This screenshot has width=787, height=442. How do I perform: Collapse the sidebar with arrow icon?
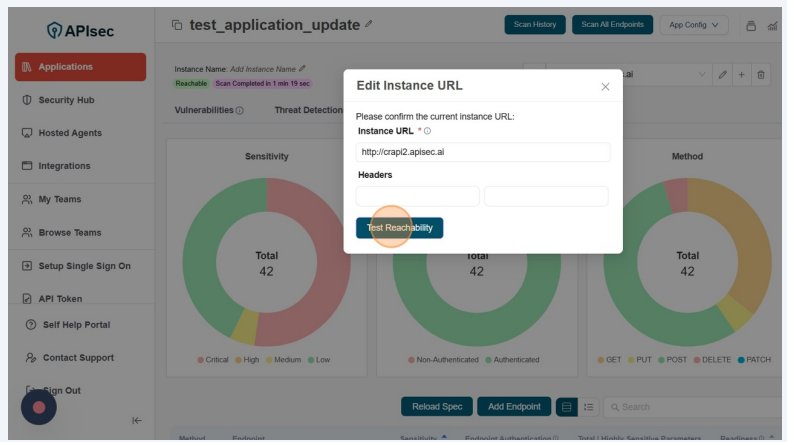137,420
